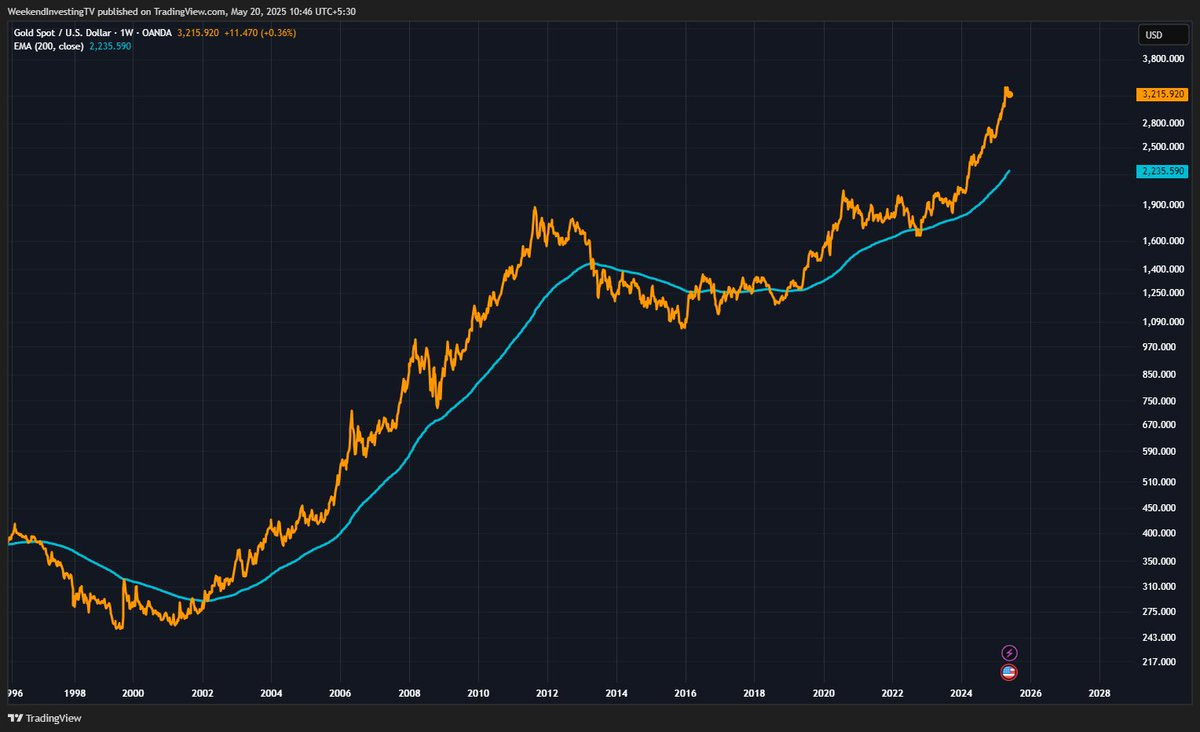Click the 2,800.000 price axis label
1200x732 pixels.
click(x=1163, y=123)
